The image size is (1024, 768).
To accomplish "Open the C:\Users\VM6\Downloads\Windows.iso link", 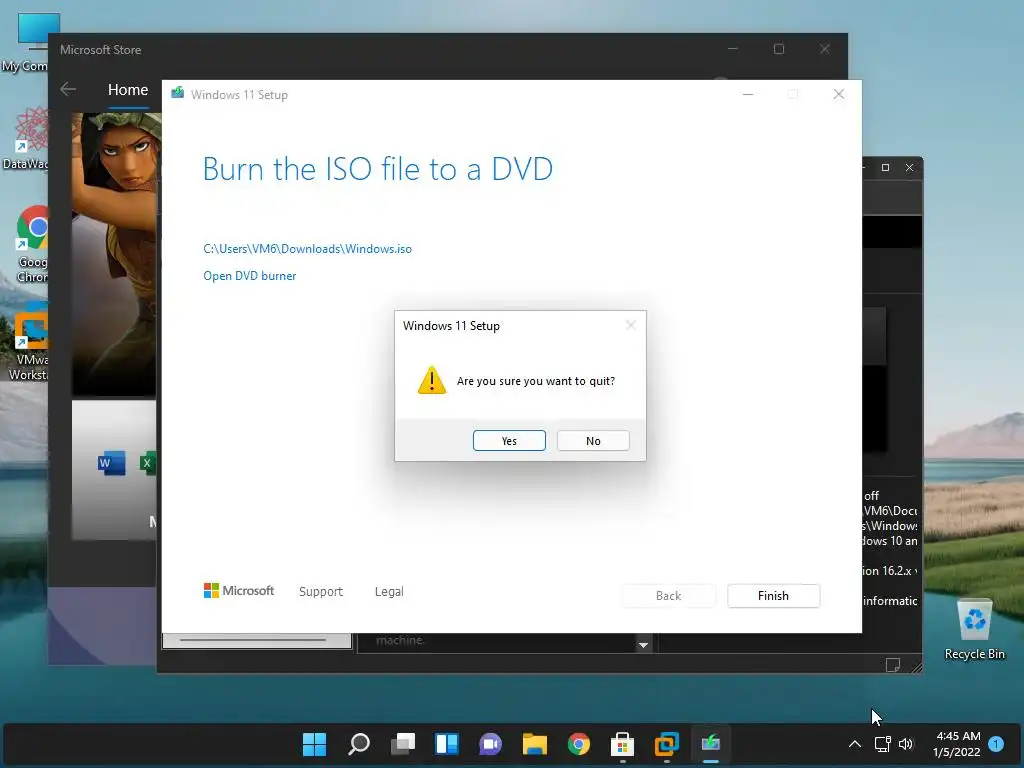I will [308, 249].
